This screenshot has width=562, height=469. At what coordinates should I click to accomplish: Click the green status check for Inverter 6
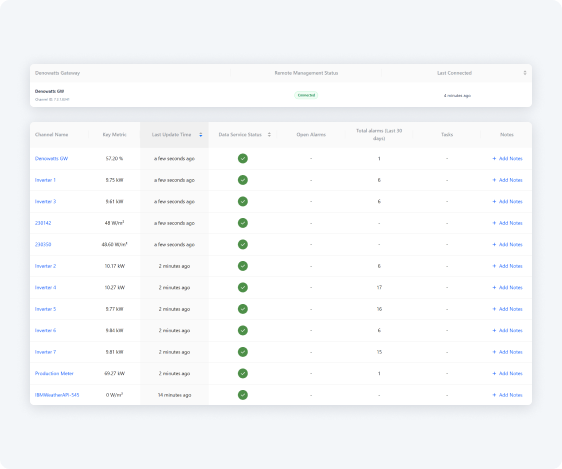(243, 330)
